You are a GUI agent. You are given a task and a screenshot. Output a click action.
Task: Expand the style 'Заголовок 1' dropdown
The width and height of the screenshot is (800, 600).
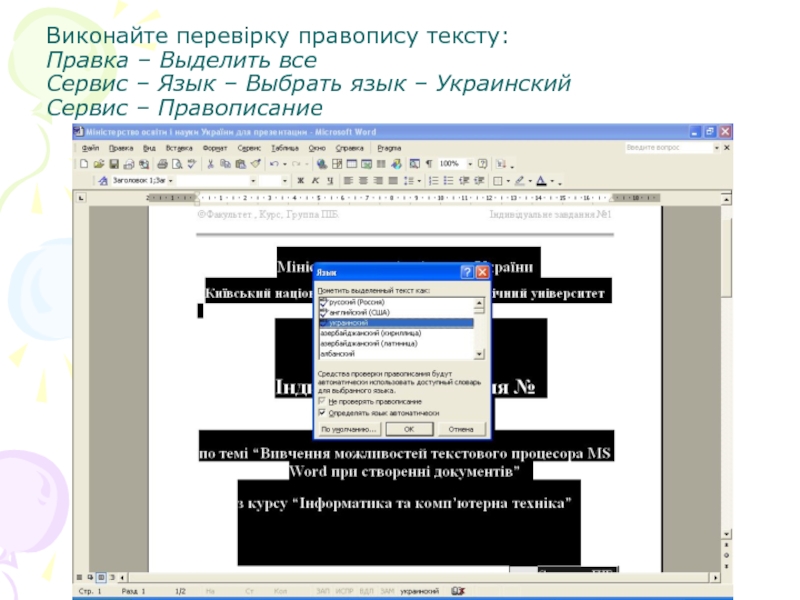tap(171, 181)
